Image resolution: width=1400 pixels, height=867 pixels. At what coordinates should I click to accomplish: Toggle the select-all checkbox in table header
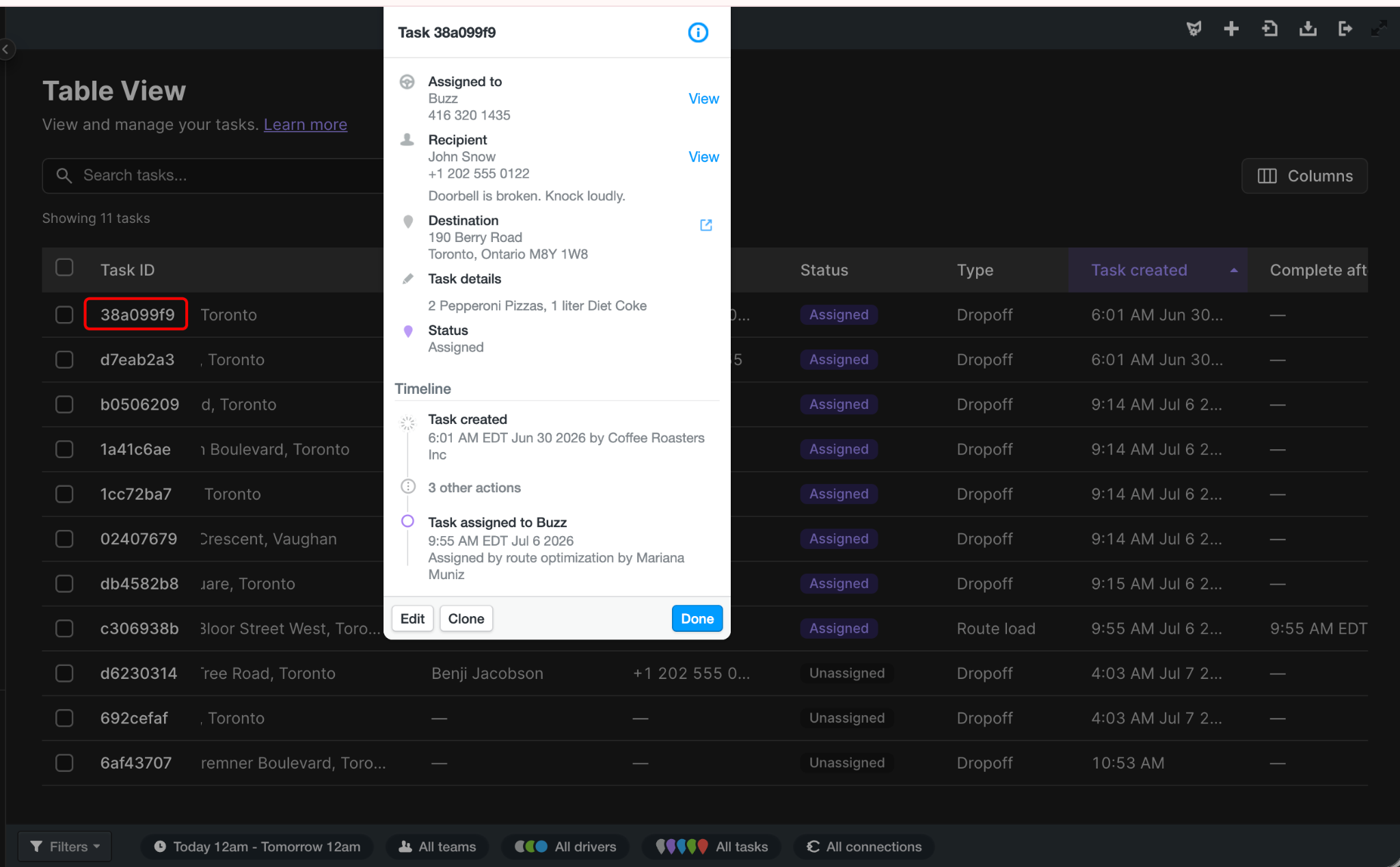coord(64,267)
